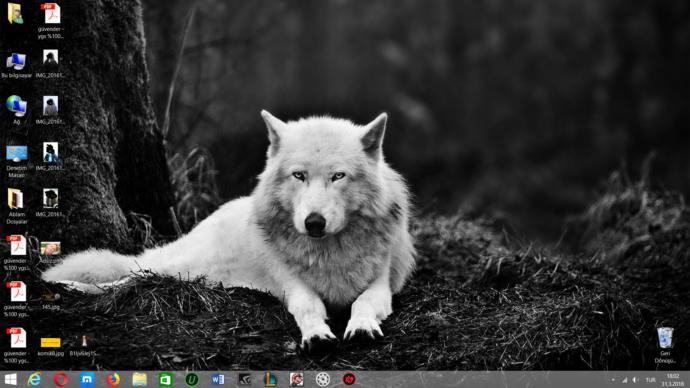Select güvender PDF beside 145.jpg
690x388 pixels.
coord(16,299)
